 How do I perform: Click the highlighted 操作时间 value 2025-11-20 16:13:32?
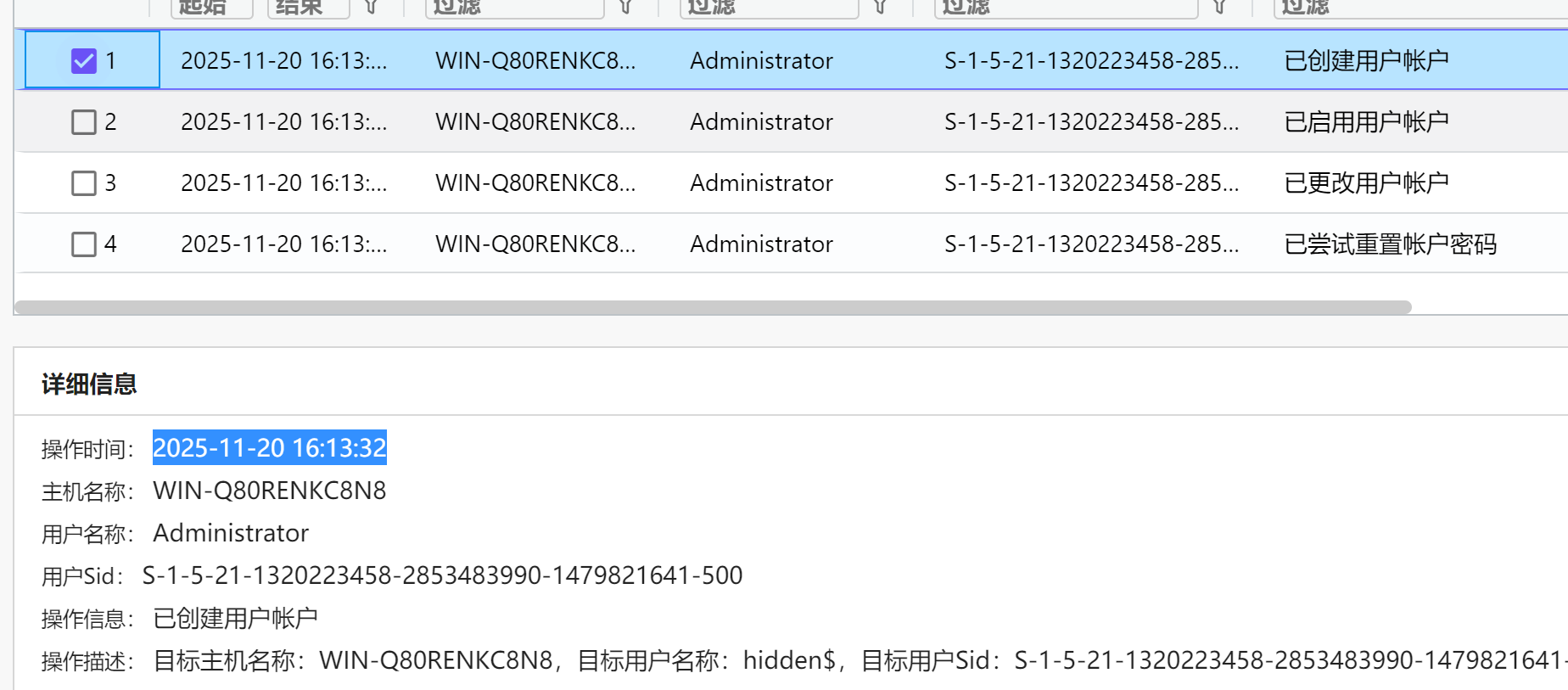click(270, 447)
